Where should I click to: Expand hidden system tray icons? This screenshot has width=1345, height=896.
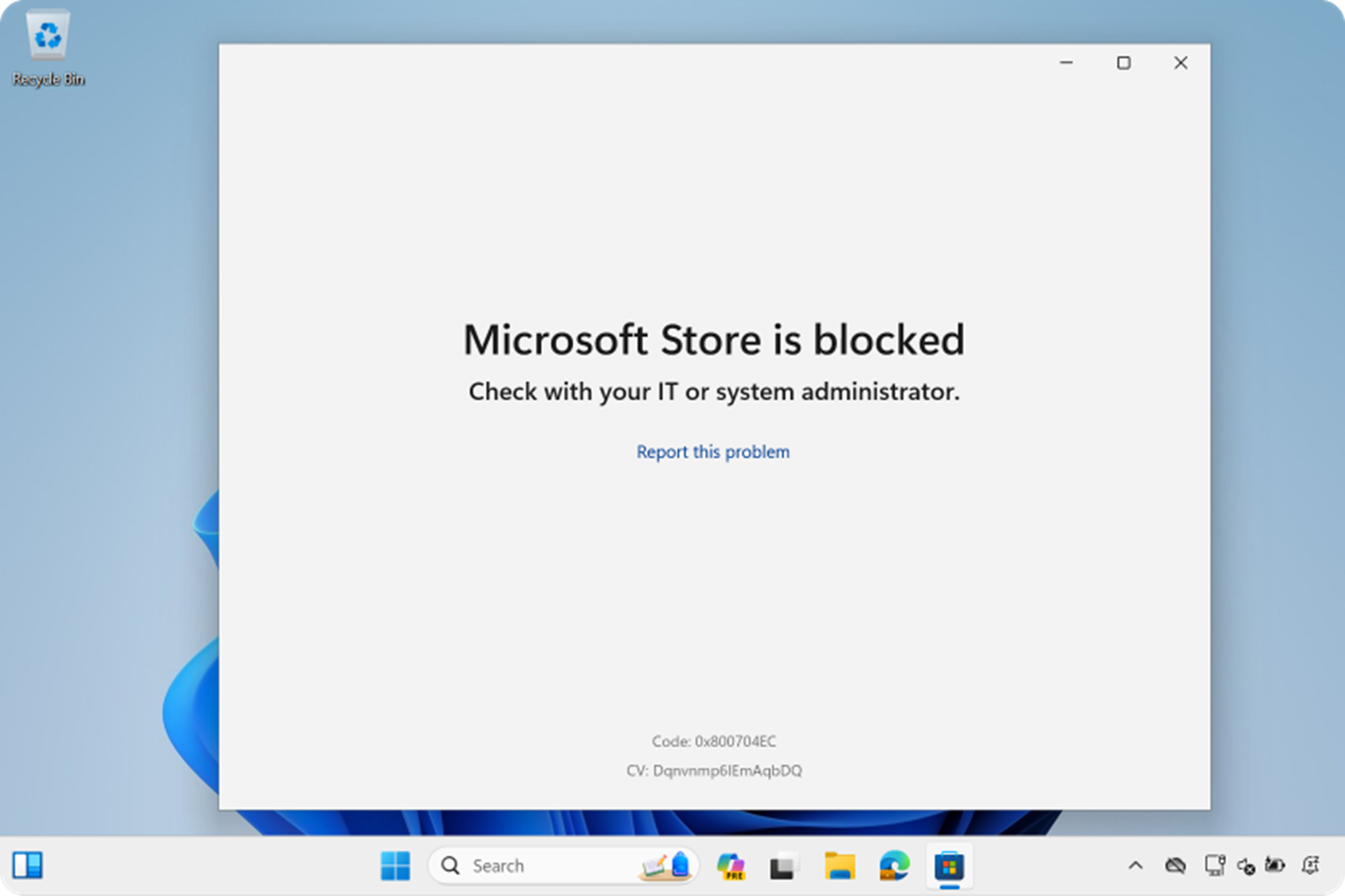1135,866
